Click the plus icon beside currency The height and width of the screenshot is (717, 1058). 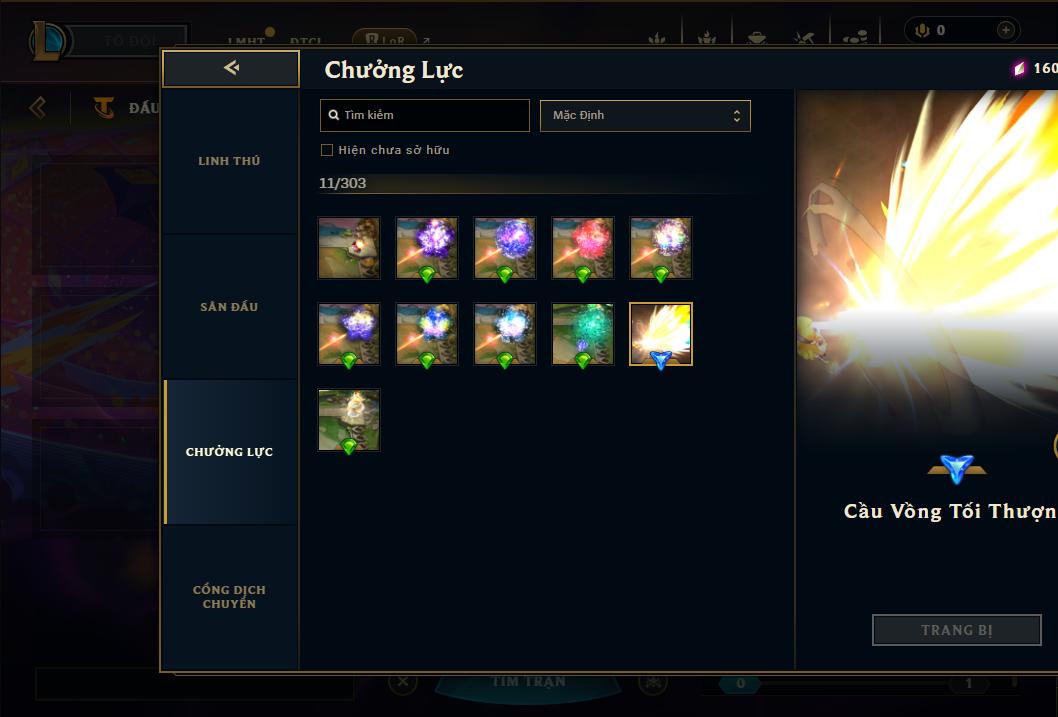pos(1005,30)
